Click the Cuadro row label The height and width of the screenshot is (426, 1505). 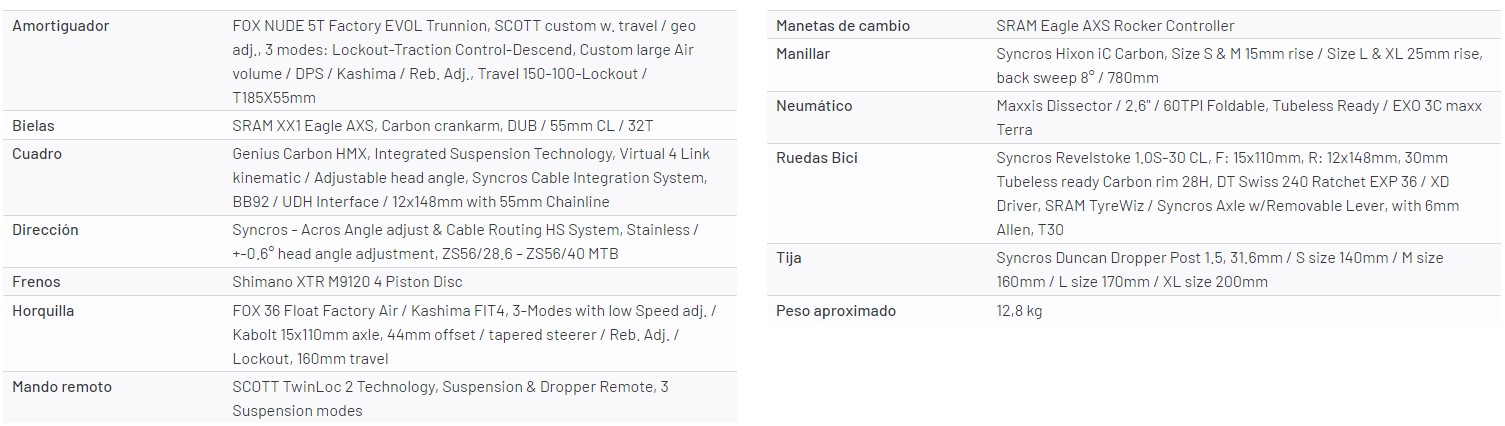tap(37, 154)
